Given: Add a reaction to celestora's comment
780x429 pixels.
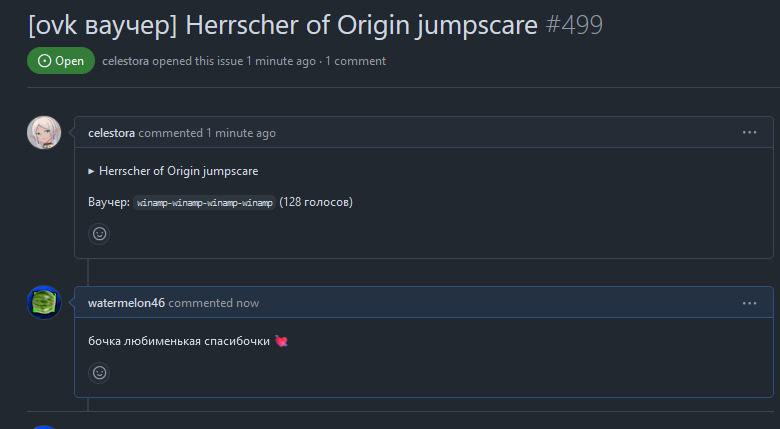Looking at the screenshot, I should tap(99, 233).
